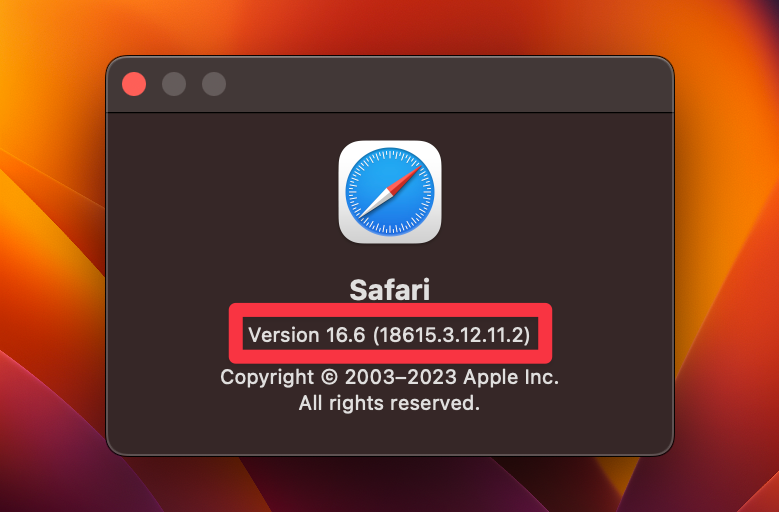Click the empty title bar area
The image size is (779, 512).
[447, 84]
